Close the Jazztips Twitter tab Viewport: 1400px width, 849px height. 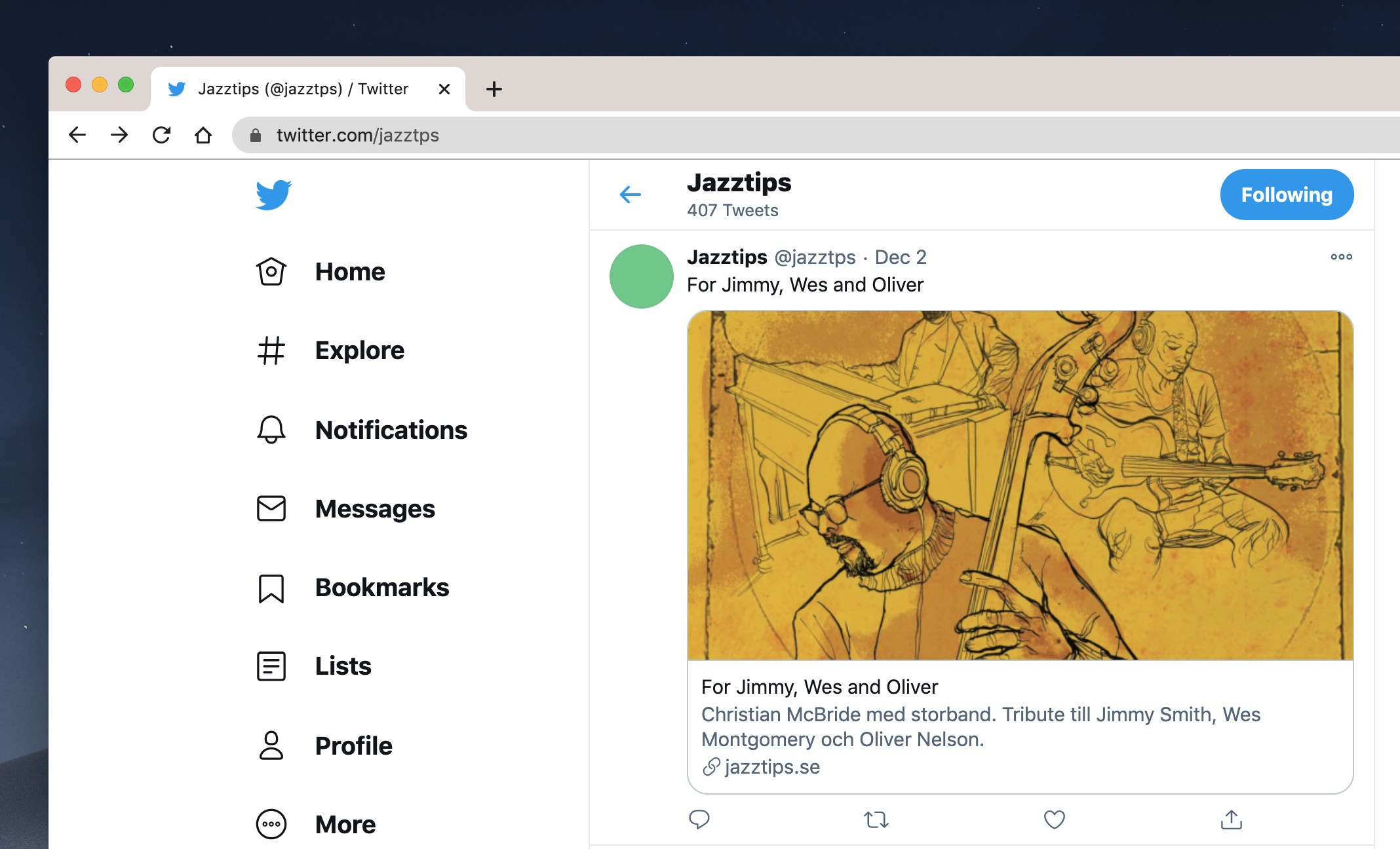444,89
